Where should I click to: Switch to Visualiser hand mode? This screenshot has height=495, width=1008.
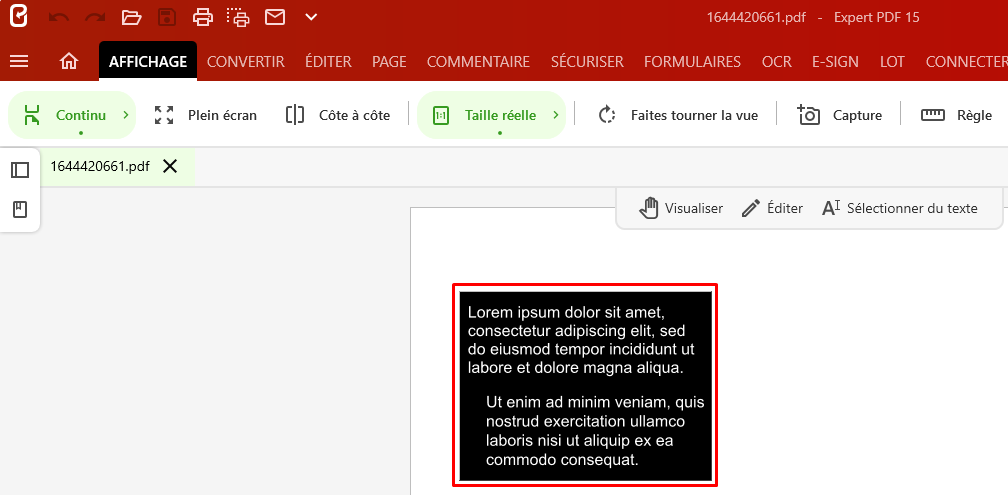tap(681, 208)
